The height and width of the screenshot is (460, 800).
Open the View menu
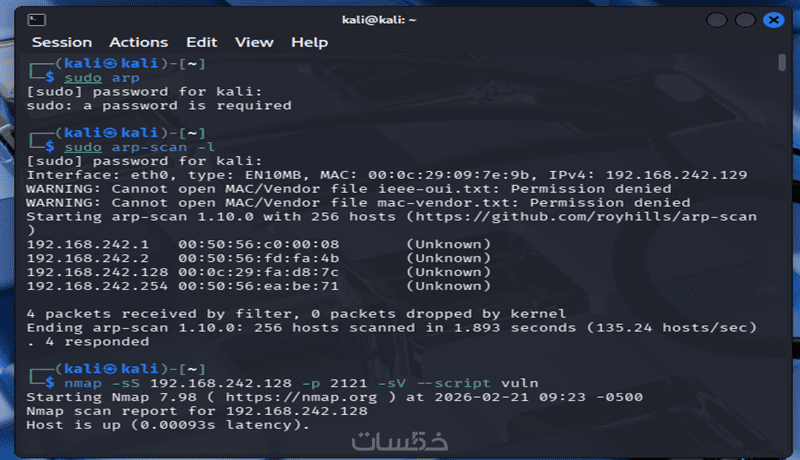pos(254,42)
